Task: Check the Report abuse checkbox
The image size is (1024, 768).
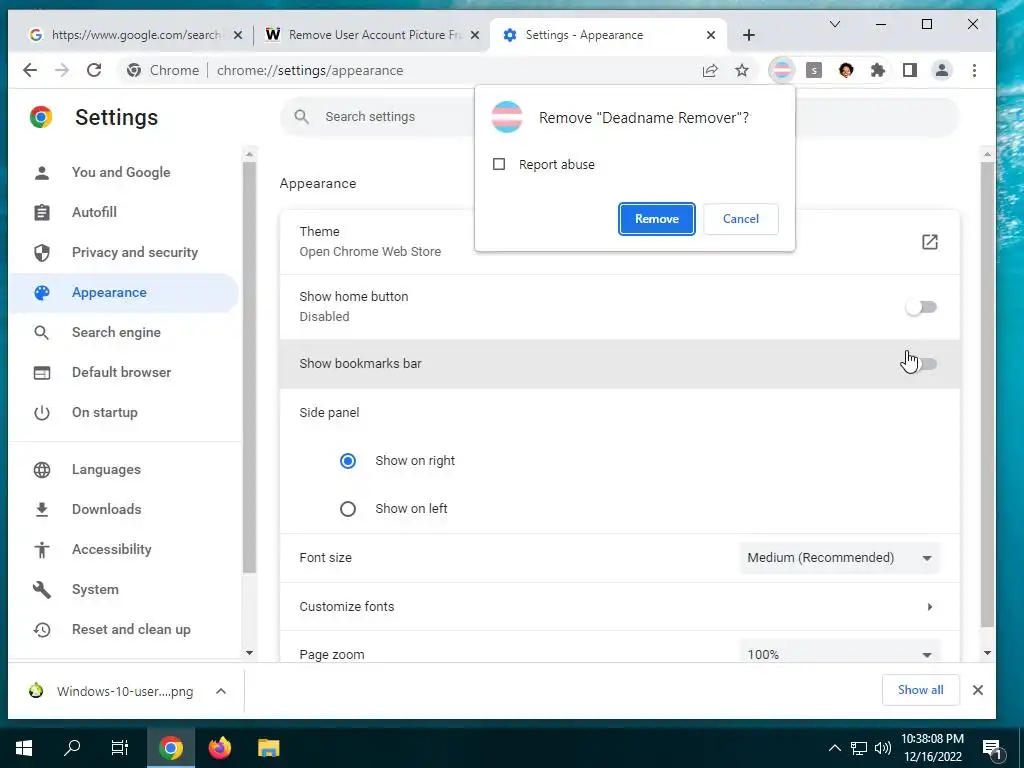Action: pyautogui.click(x=499, y=165)
